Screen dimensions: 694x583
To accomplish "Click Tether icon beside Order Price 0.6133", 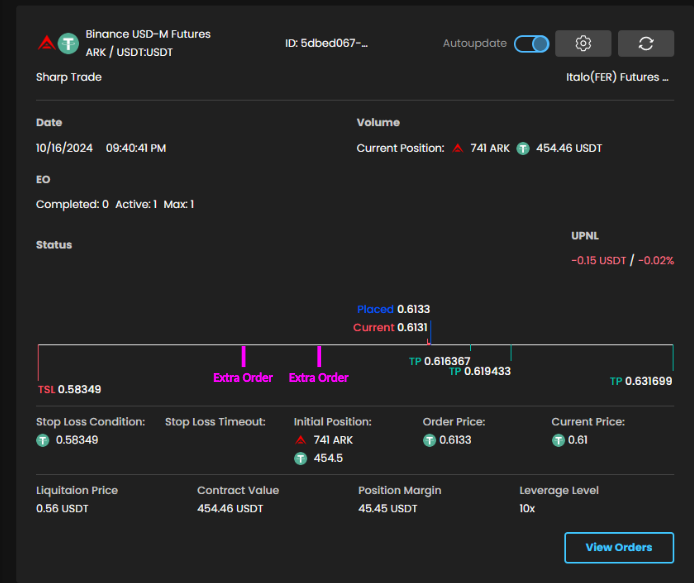I will pos(429,440).
